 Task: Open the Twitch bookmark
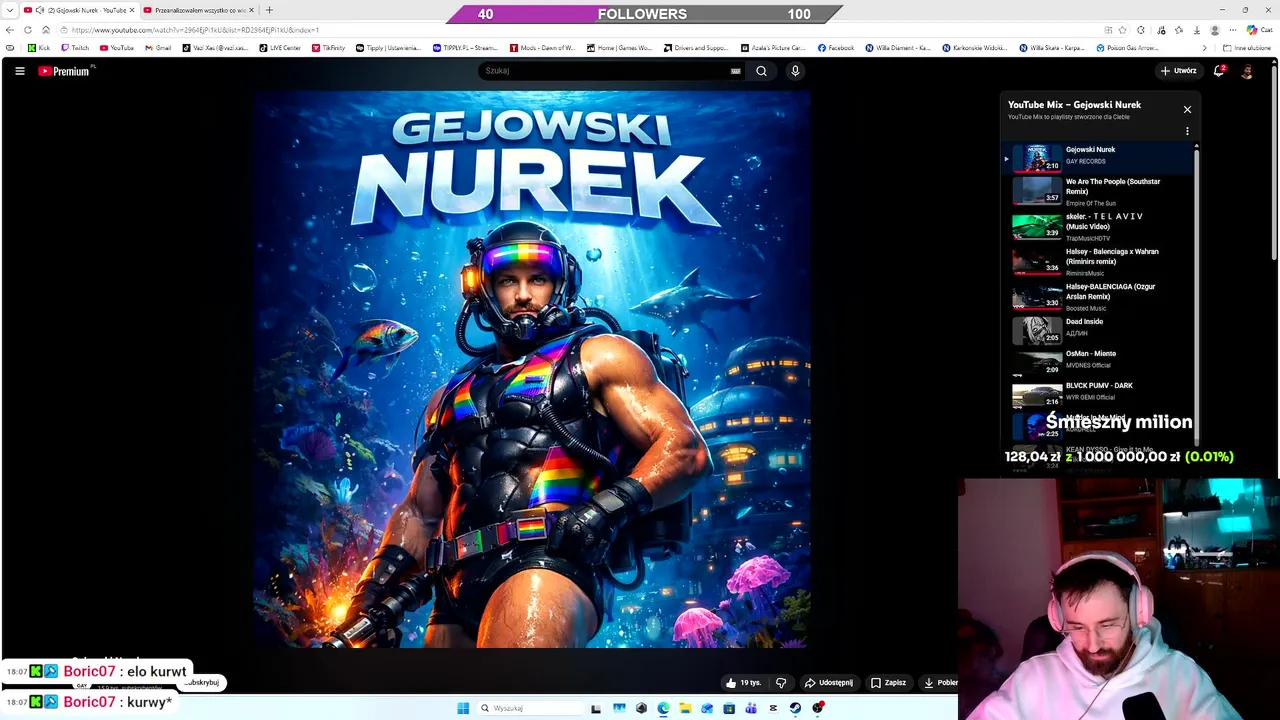coord(75,48)
